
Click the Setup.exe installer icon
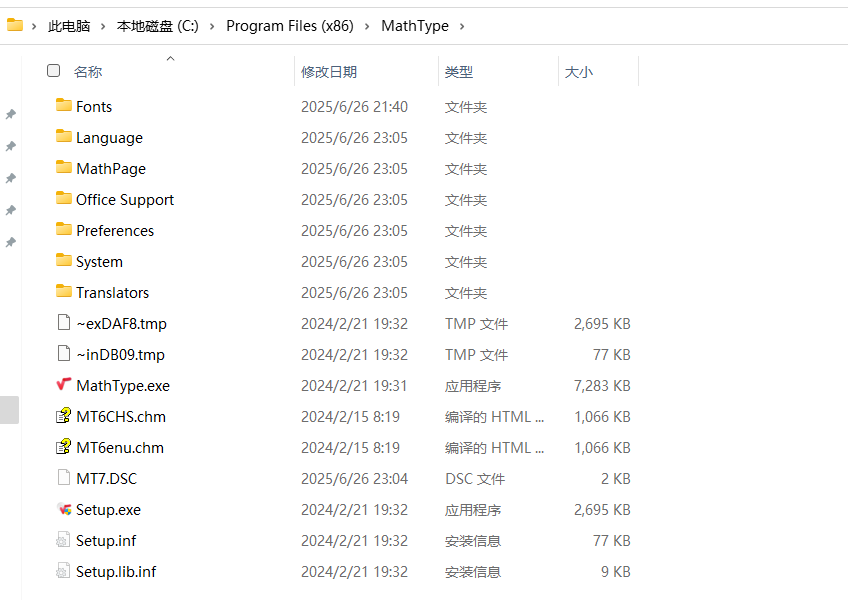(64, 509)
